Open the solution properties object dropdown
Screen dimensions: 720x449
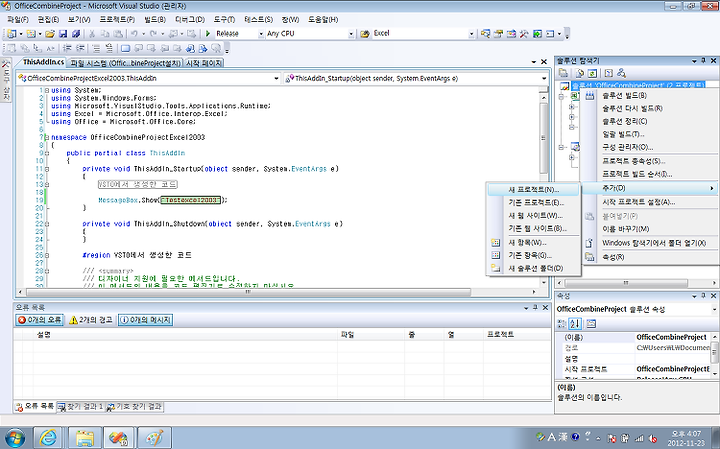coord(714,309)
